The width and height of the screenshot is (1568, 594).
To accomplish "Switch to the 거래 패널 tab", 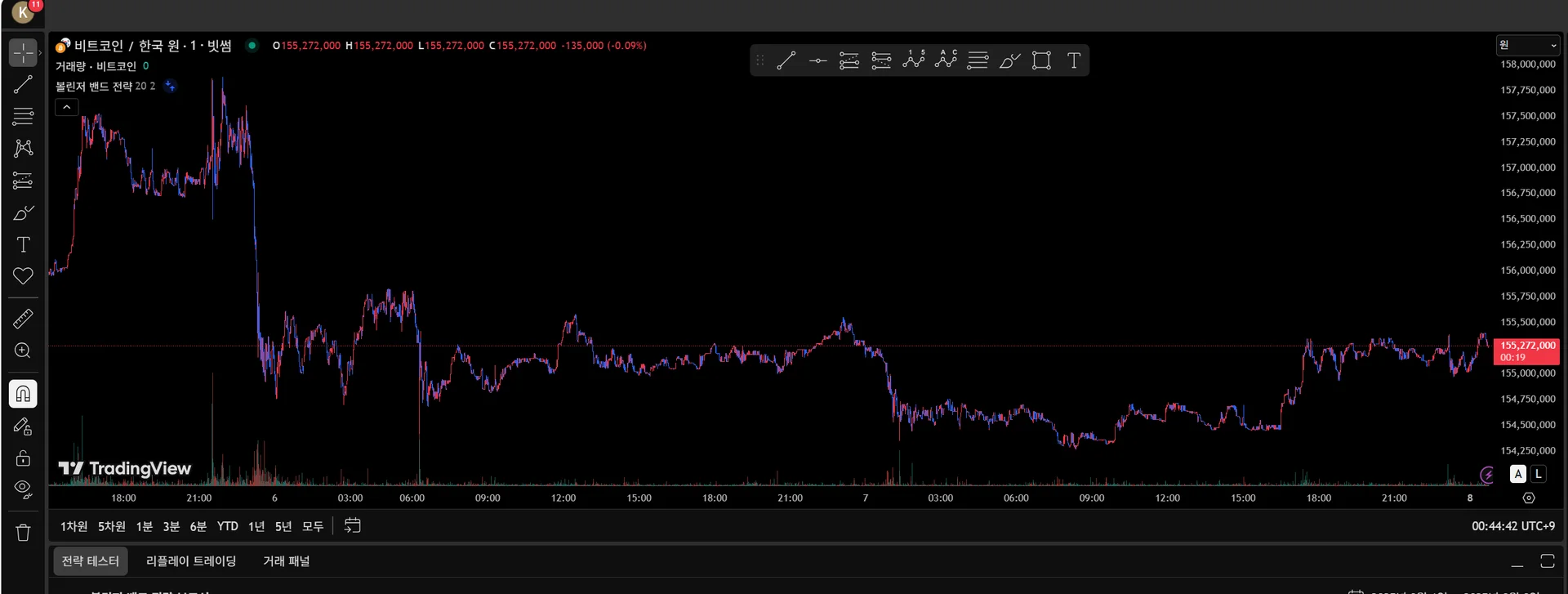I will pos(286,561).
